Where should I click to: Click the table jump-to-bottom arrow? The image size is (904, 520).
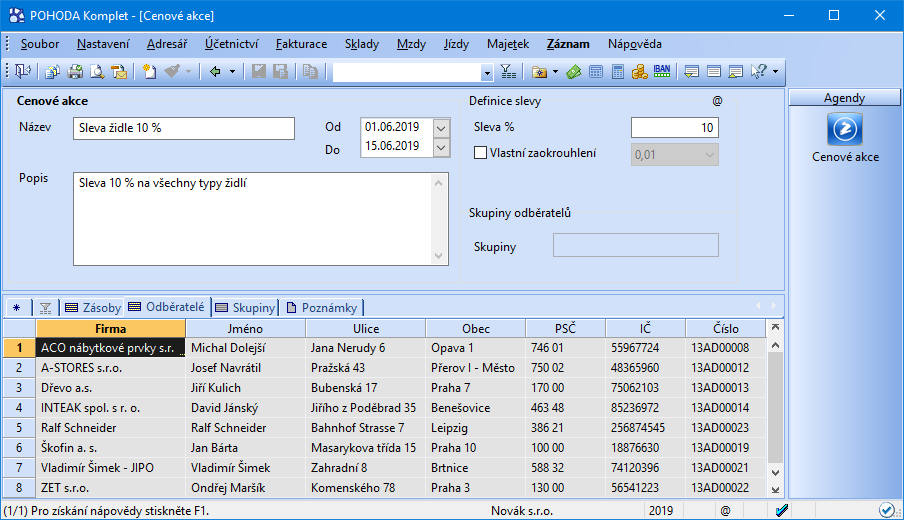pyautogui.click(x=775, y=490)
